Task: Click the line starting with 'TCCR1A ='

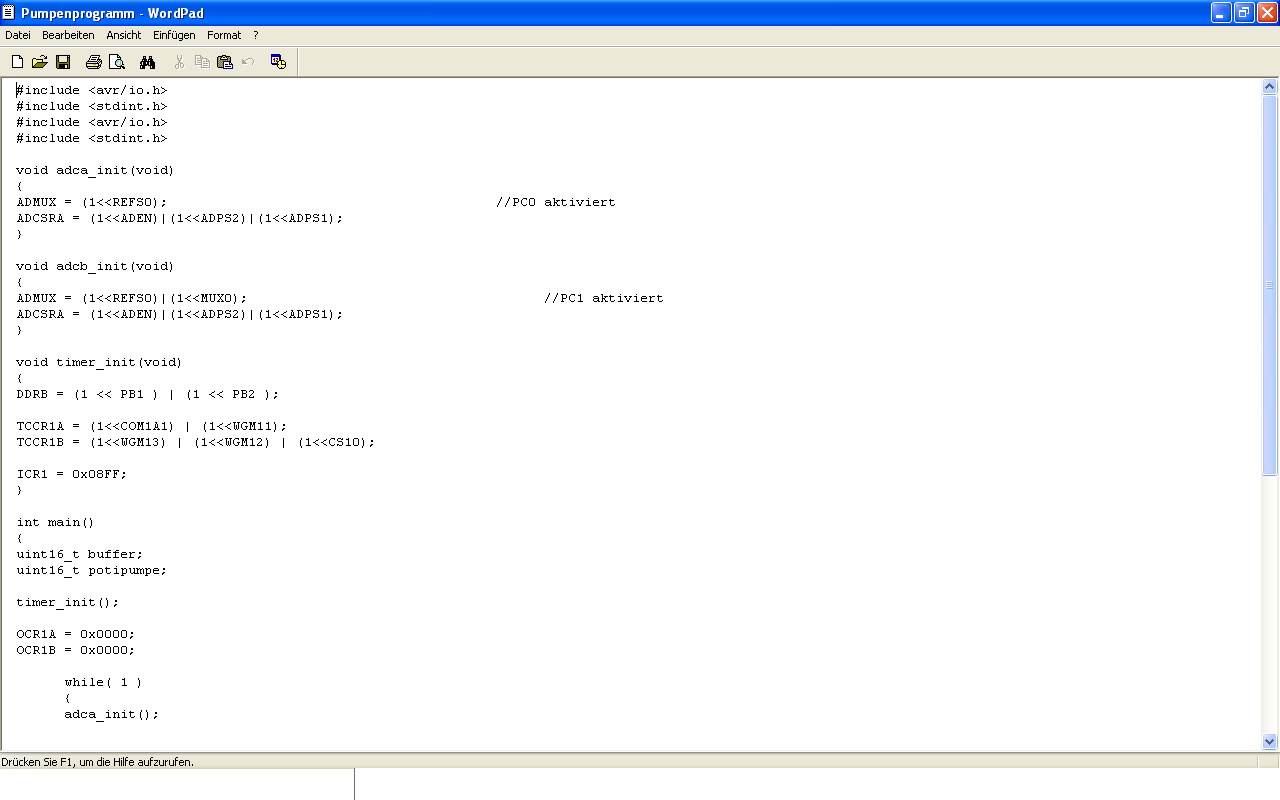Action: click(x=152, y=426)
